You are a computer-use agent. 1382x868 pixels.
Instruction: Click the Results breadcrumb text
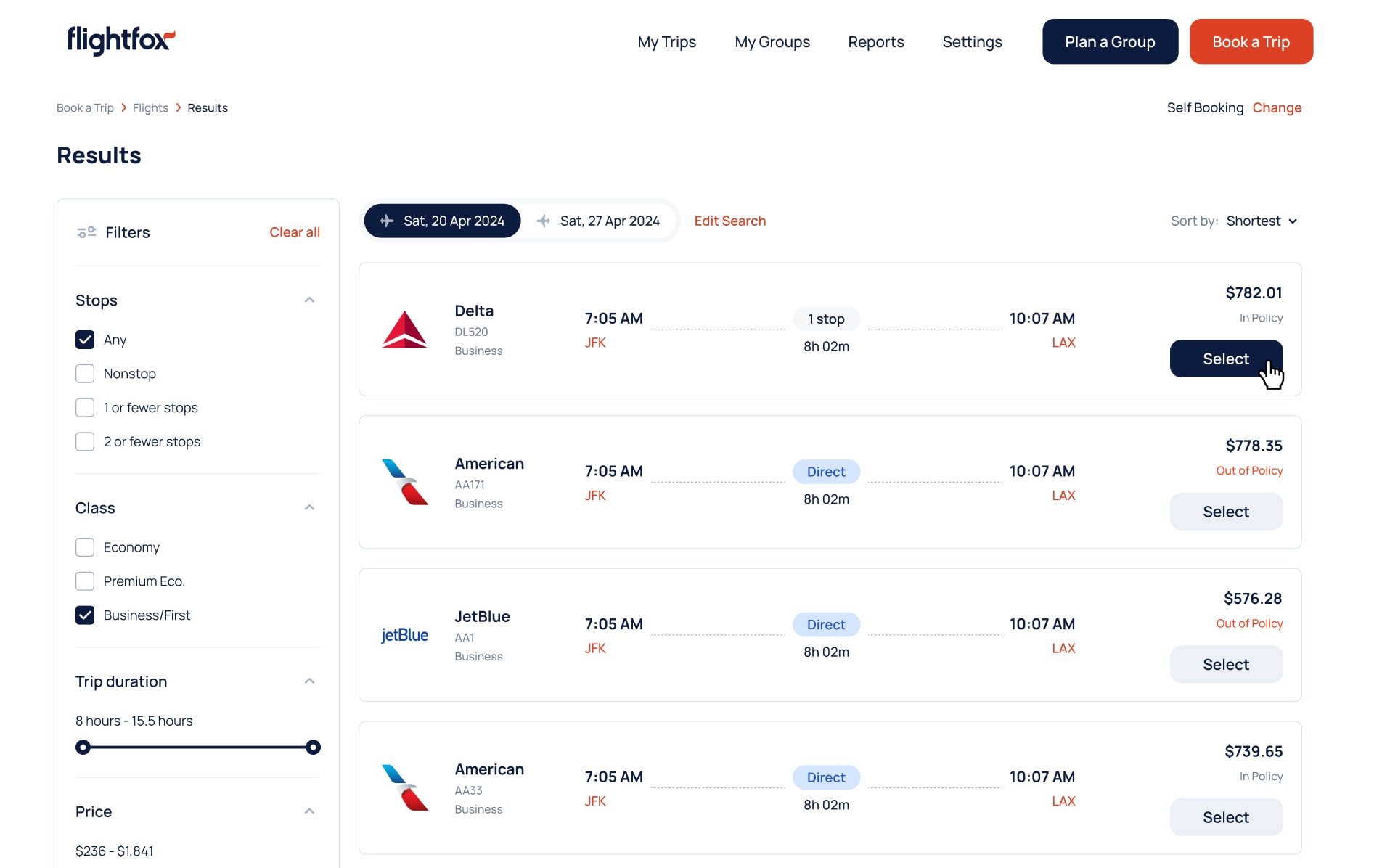tap(208, 107)
